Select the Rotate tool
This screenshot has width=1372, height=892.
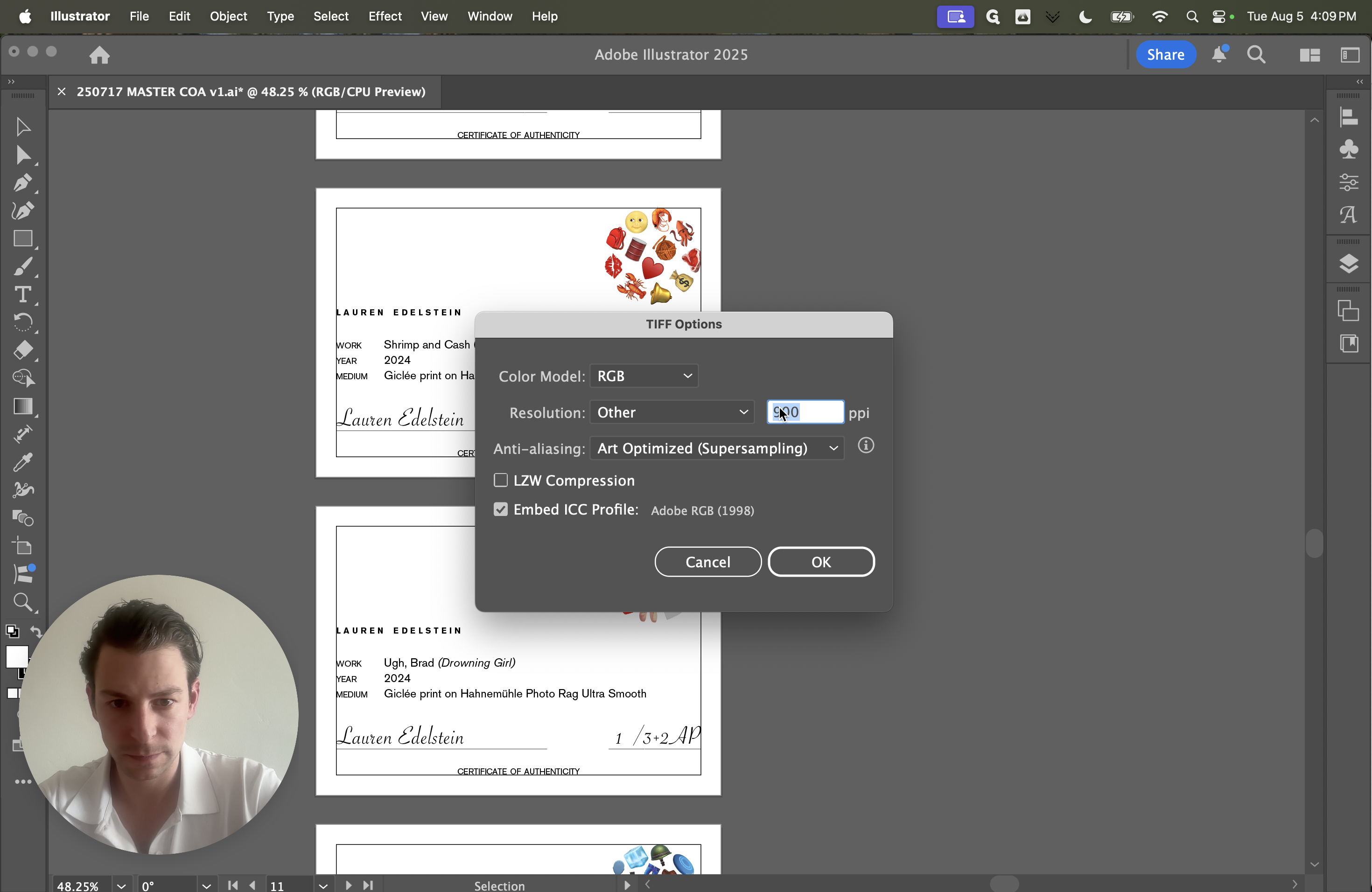tap(23, 323)
